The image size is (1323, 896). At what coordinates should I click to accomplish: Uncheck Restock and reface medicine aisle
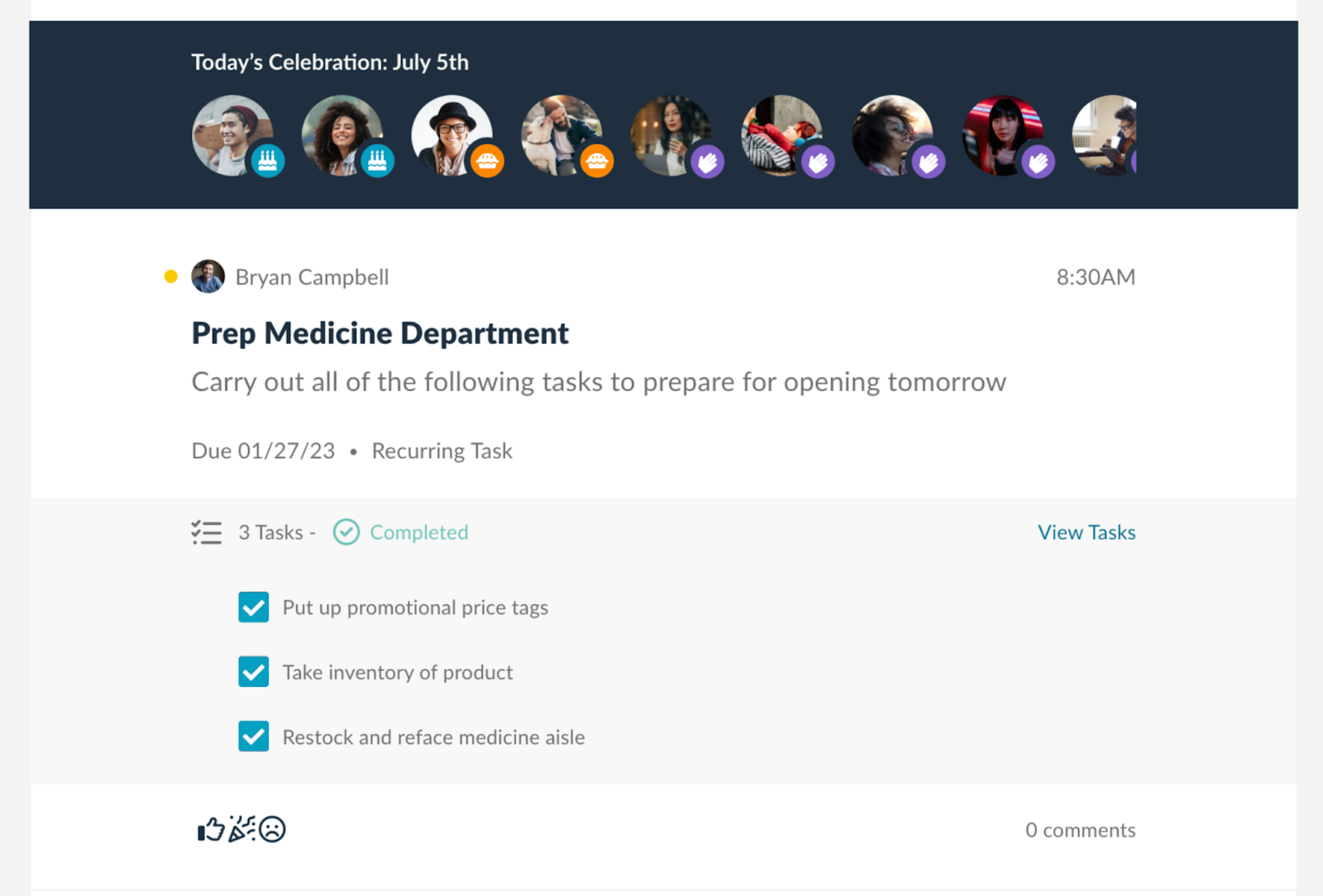[x=254, y=736]
